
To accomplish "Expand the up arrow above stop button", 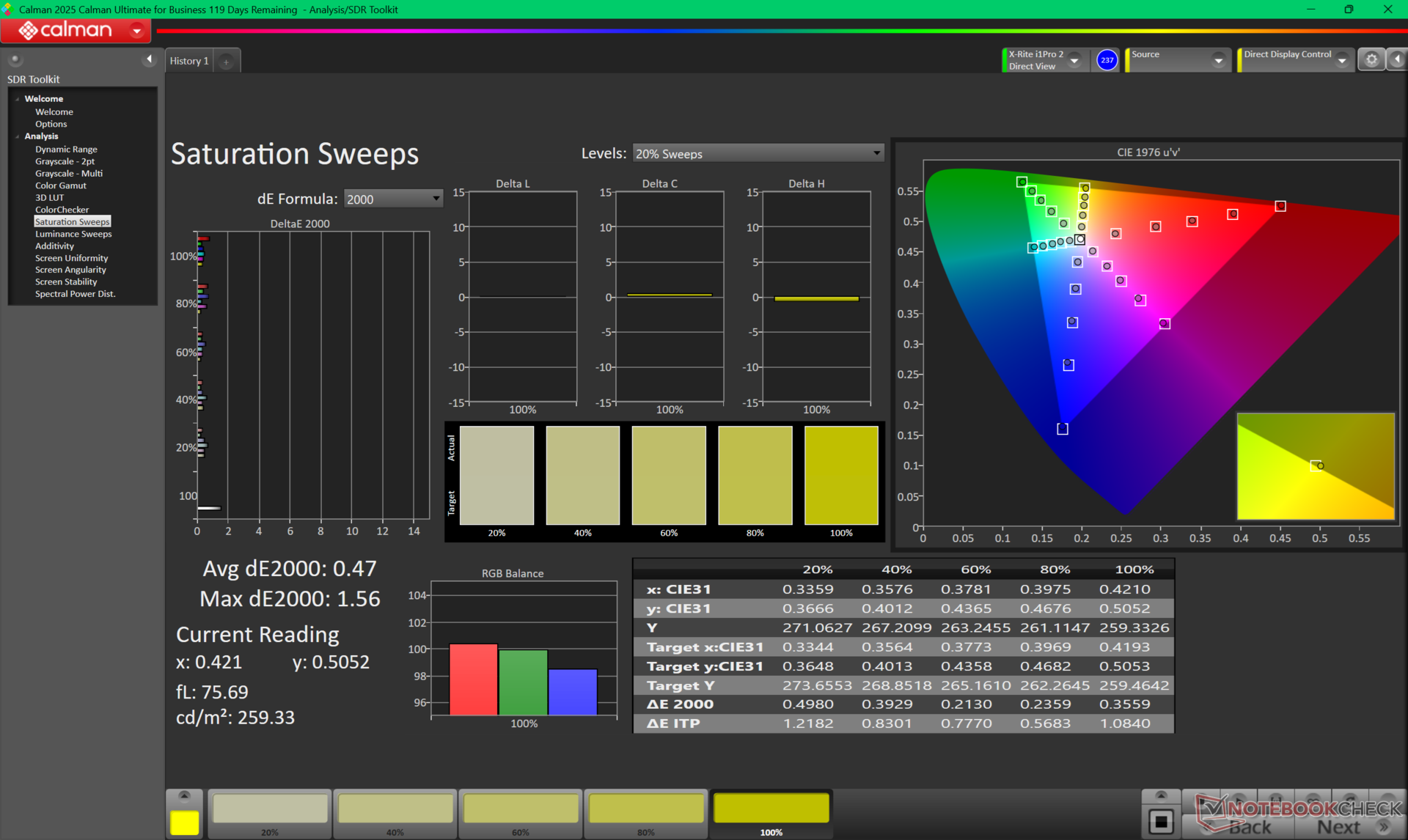I will tap(1161, 796).
